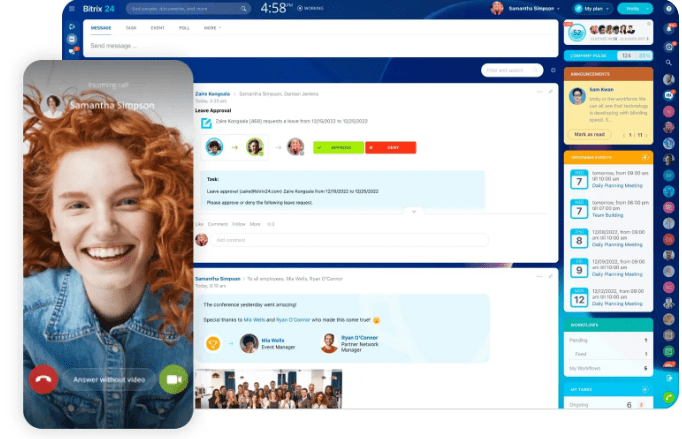Toggle the Working status indicator

(311, 8)
